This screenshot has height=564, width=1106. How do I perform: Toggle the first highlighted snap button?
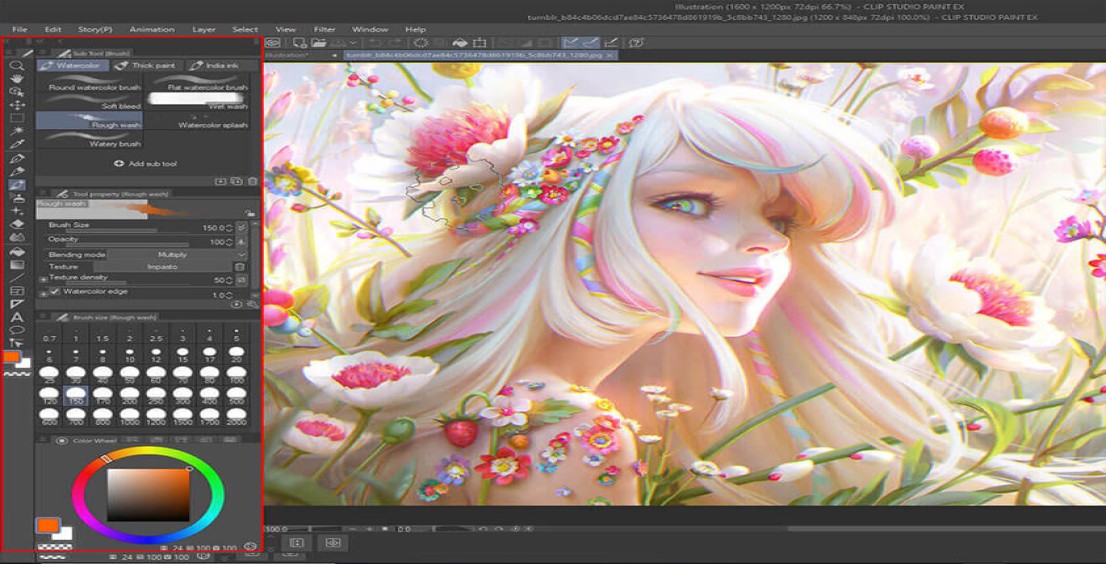coord(571,43)
